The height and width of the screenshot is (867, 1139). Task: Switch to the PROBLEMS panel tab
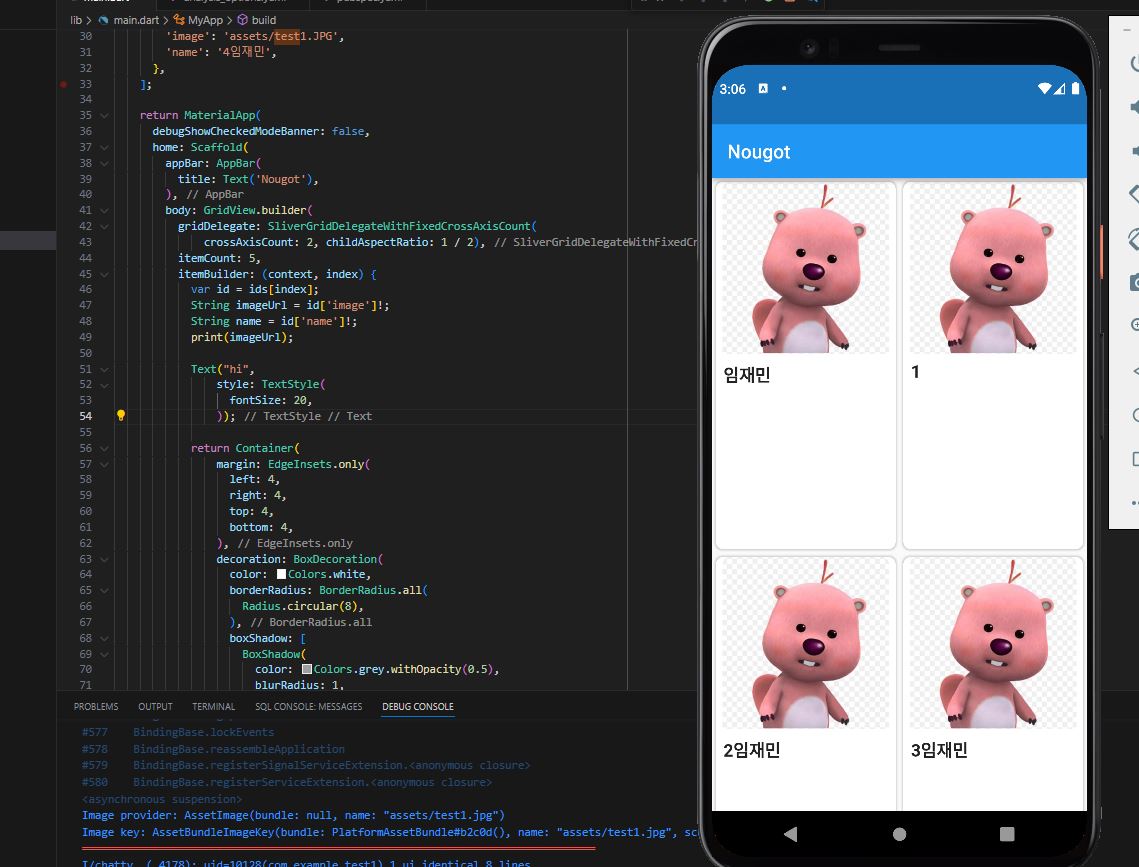click(x=96, y=707)
